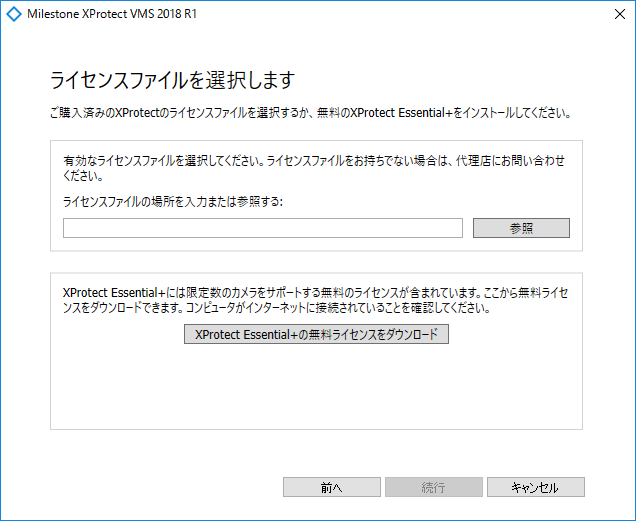This screenshot has height=521, width=636.
Task: Click the 続行 continue button
Action: [434, 487]
